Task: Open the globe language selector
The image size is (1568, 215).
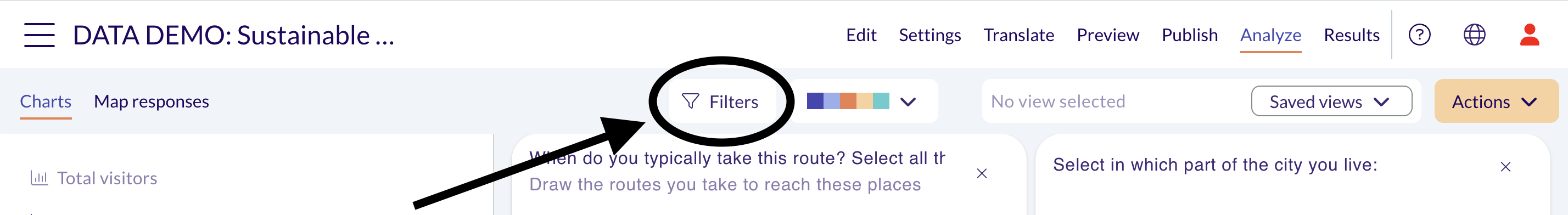Action: pos(1474,35)
